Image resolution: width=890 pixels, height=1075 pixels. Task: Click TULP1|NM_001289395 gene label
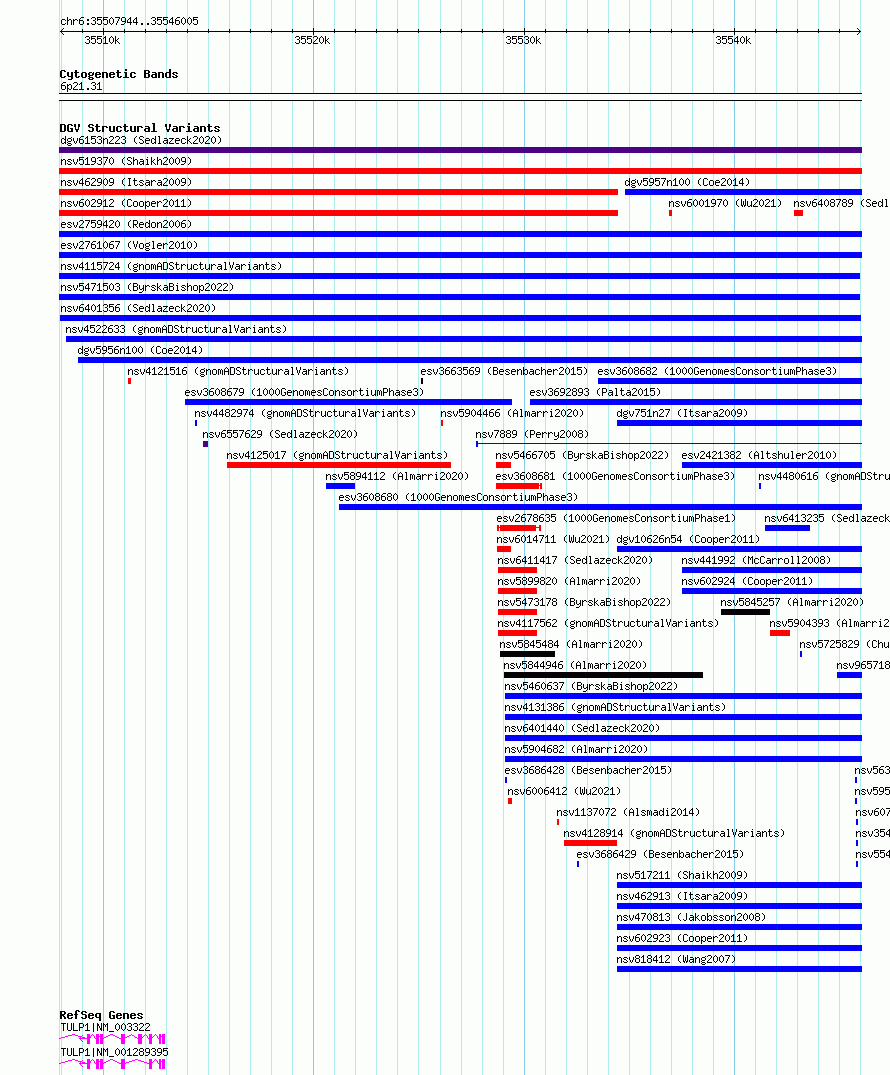(115, 1052)
